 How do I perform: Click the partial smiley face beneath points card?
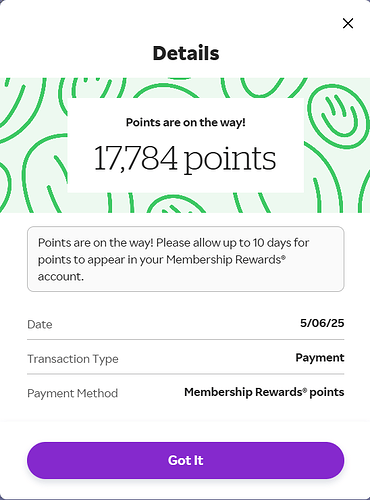(x=177, y=204)
